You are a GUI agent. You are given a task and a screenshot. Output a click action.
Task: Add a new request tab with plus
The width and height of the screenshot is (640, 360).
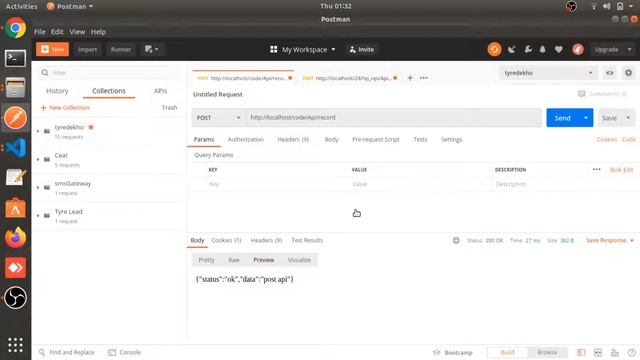tap(410, 78)
